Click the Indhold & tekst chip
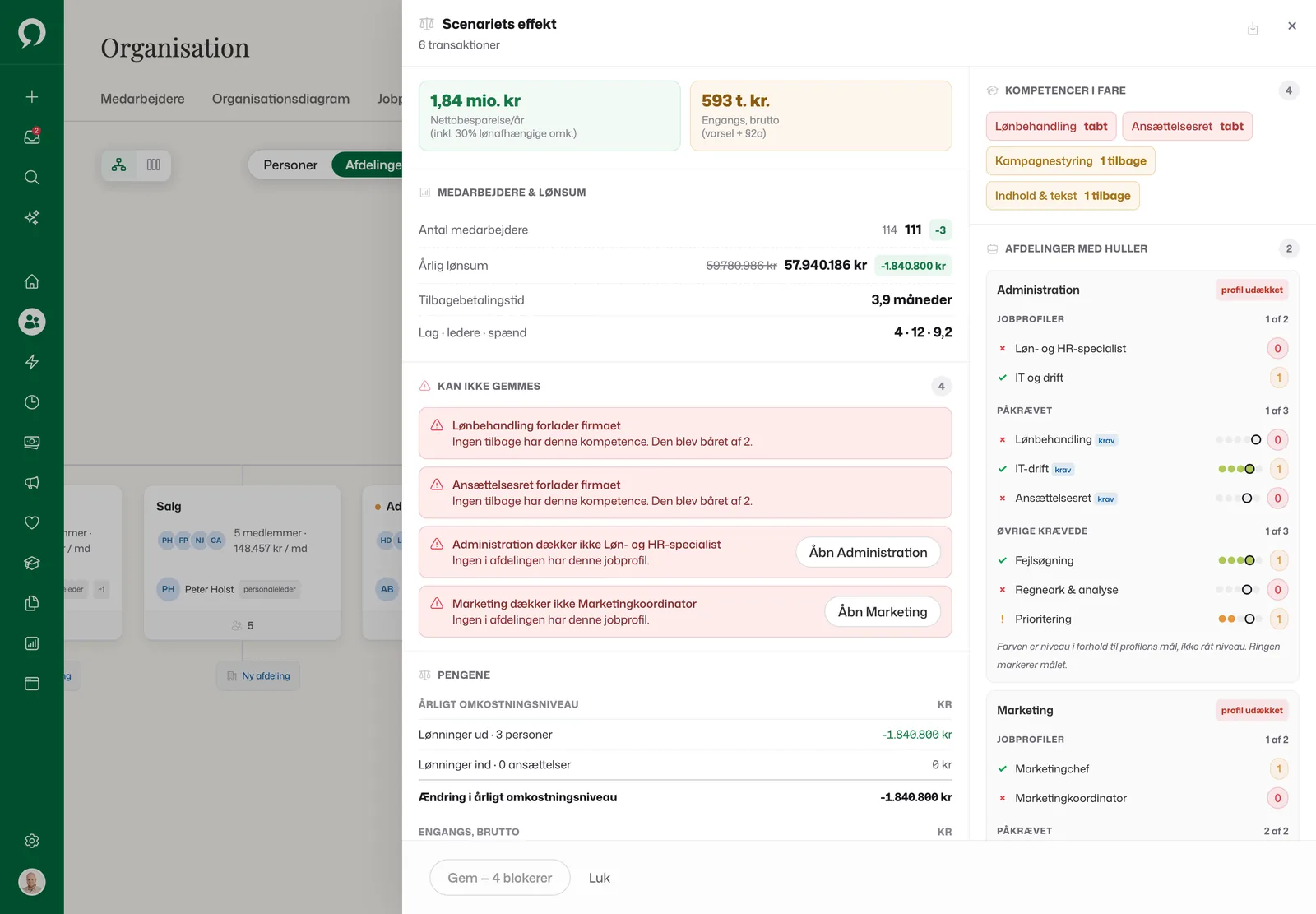This screenshot has width=1316, height=914. (1063, 196)
